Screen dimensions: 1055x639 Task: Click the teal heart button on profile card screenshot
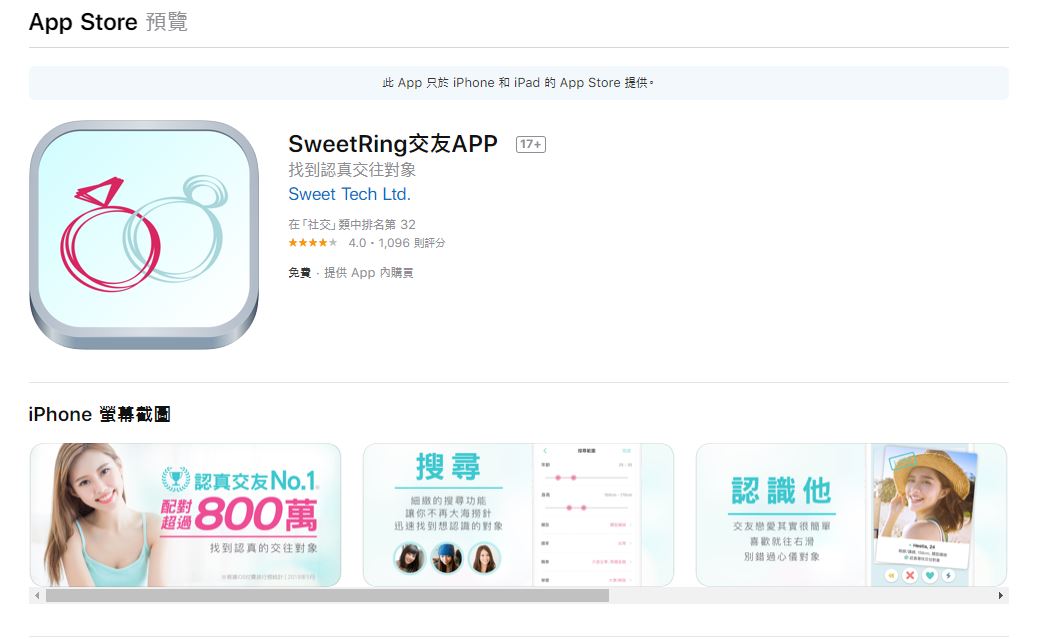coord(929,575)
